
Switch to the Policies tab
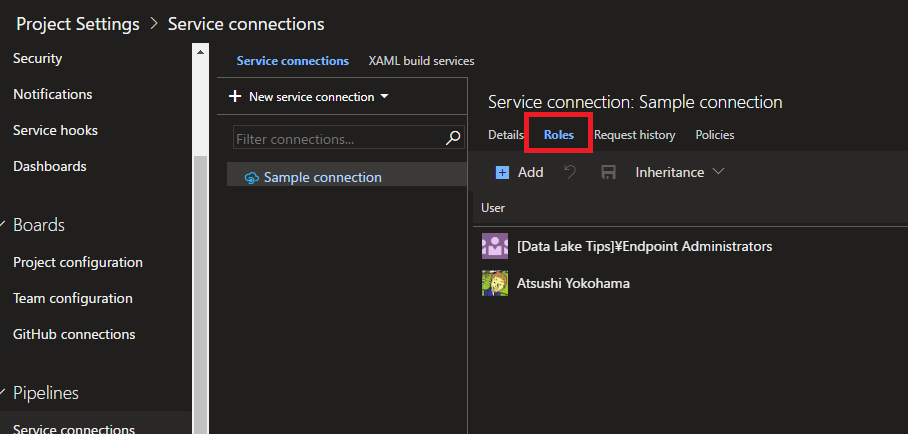pos(715,135)
